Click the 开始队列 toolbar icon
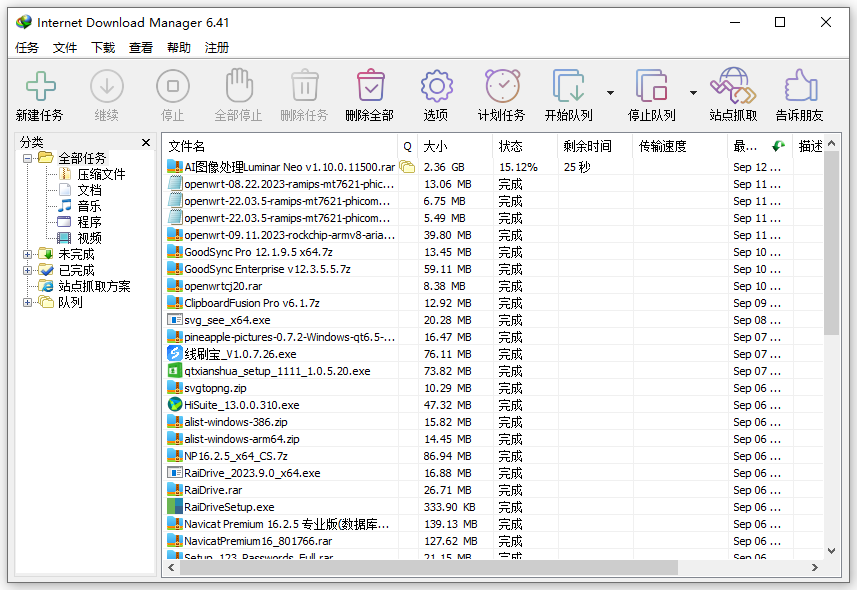This screenshot has height=590, width=857. [x=568, y=86]
